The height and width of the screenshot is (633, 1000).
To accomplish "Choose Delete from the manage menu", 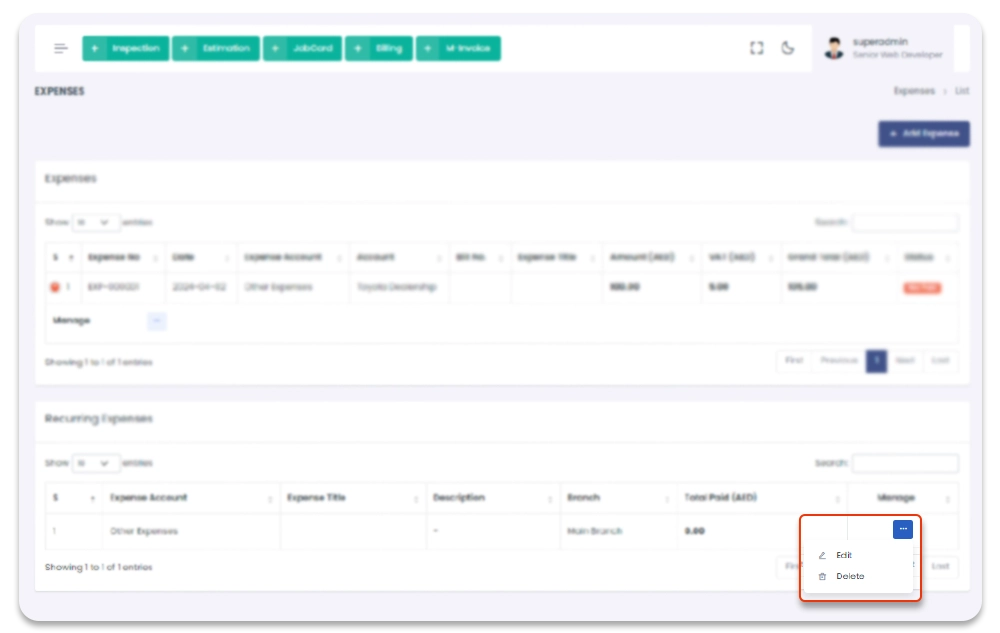I will pos(850,577).
